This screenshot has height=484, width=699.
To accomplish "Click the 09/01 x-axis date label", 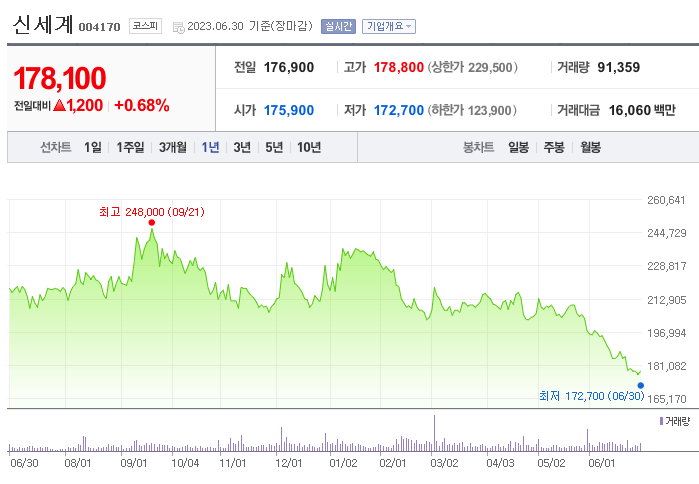I will click(x=134, y=463).
